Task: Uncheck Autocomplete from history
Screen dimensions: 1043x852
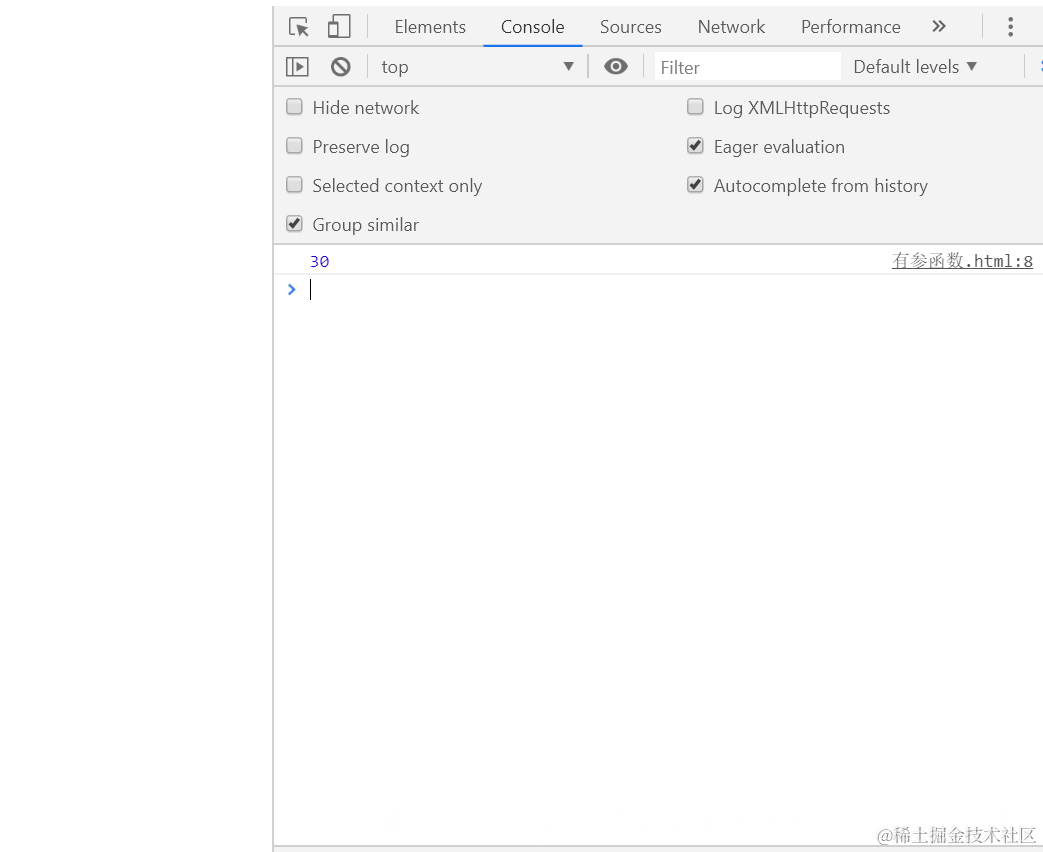Action: click(x=695, y=185)
